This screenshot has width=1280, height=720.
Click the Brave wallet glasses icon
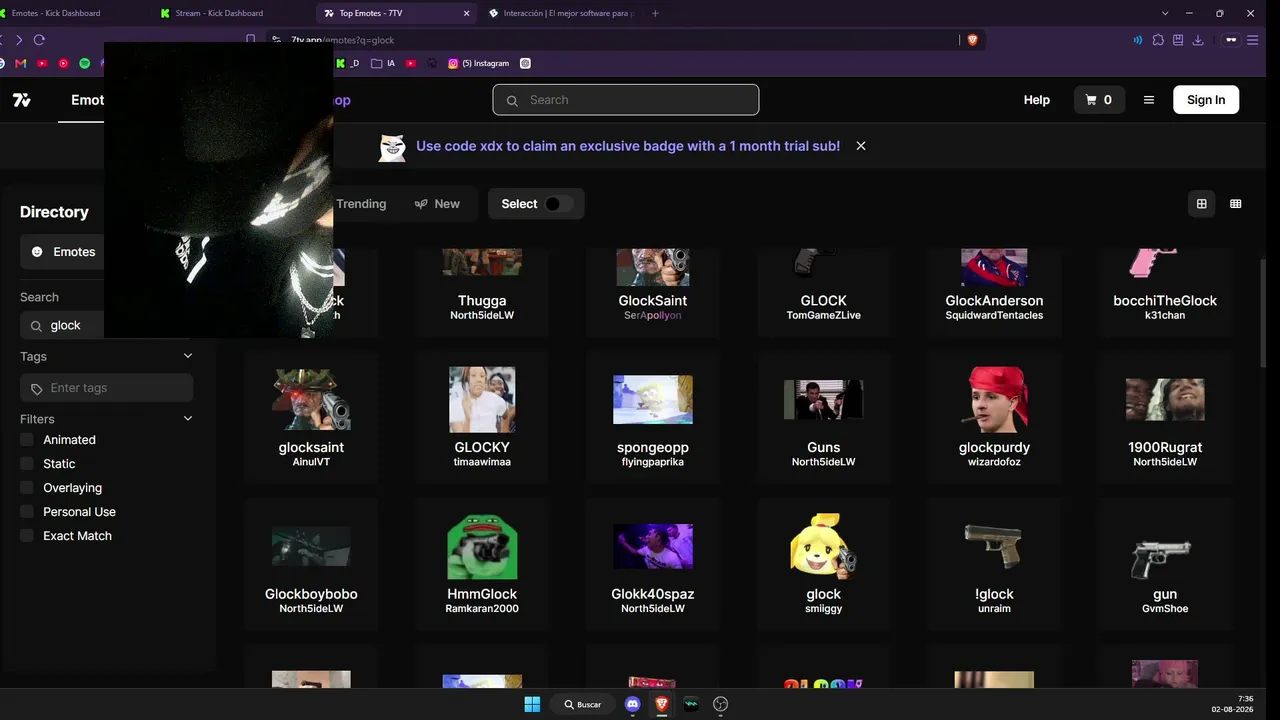tap(1231, 40)
